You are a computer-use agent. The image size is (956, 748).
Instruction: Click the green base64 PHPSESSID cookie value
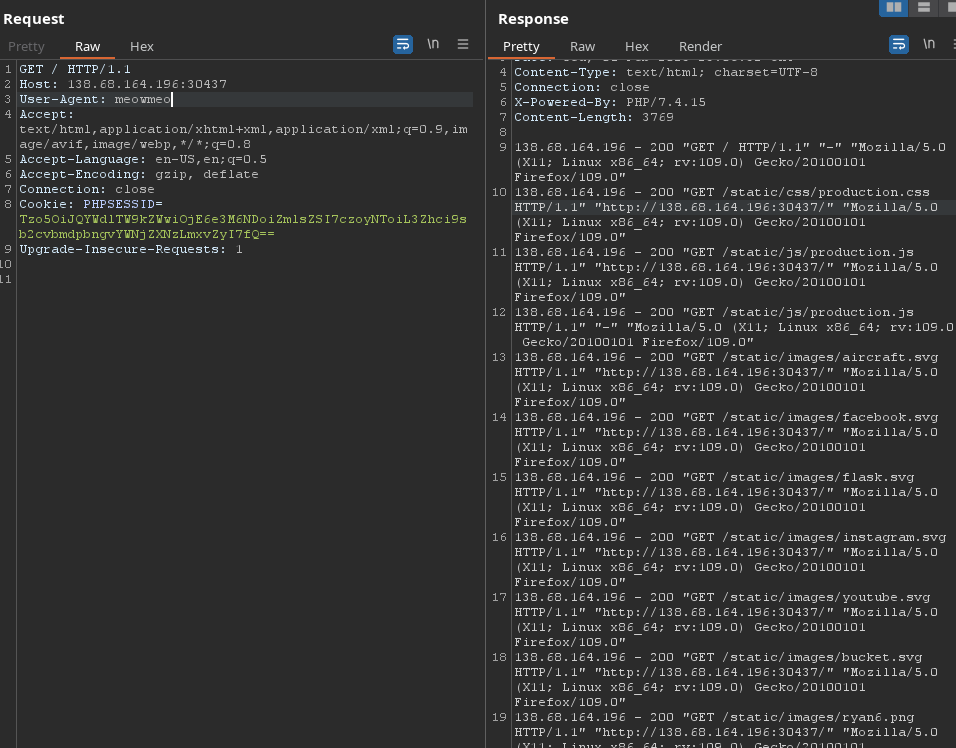(243, 226)
